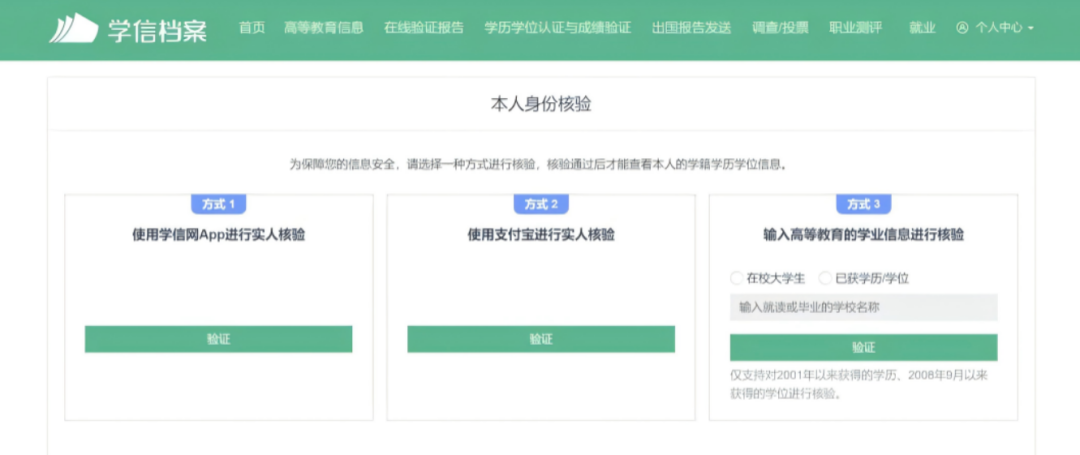This screenshot has height=455, width=1080.
Task: Click the school name input field
Action: tap(863, 307)
